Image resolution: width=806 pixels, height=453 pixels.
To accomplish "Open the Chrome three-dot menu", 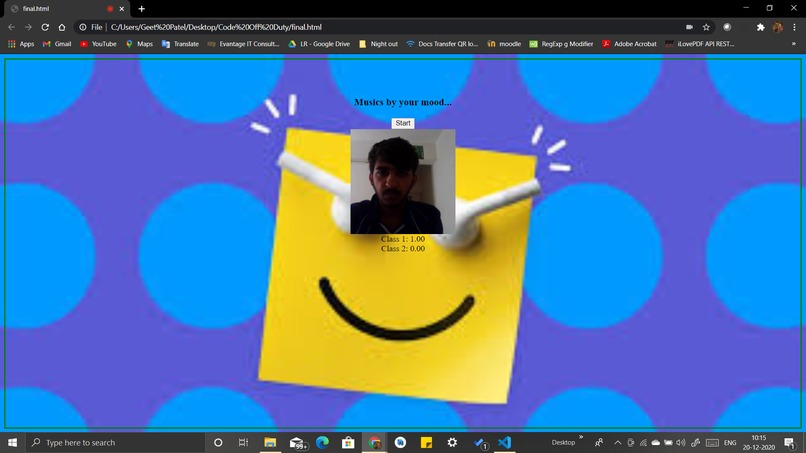I will 794,27.
